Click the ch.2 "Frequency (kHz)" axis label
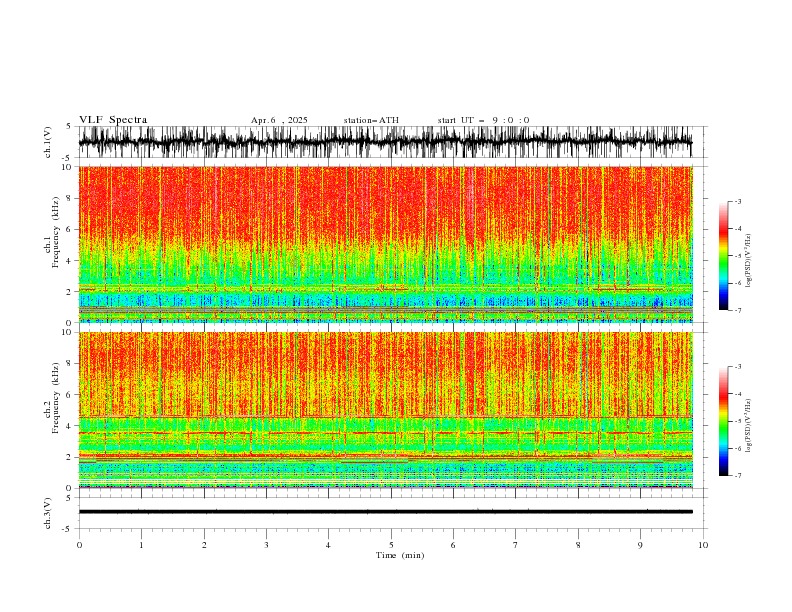 point(56,398)
